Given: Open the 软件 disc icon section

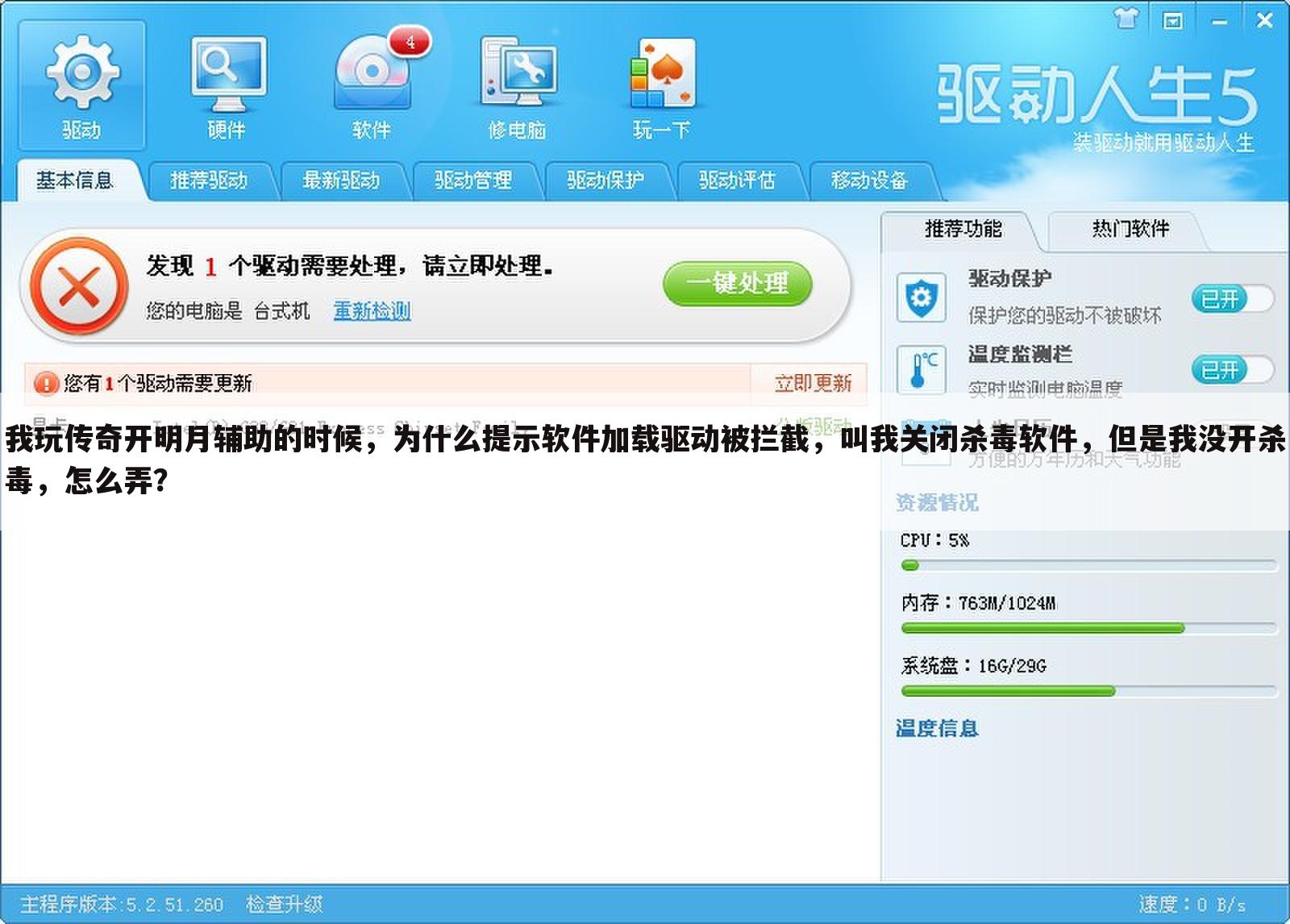Looking at the screenshot, I should (x=372, y=85).
